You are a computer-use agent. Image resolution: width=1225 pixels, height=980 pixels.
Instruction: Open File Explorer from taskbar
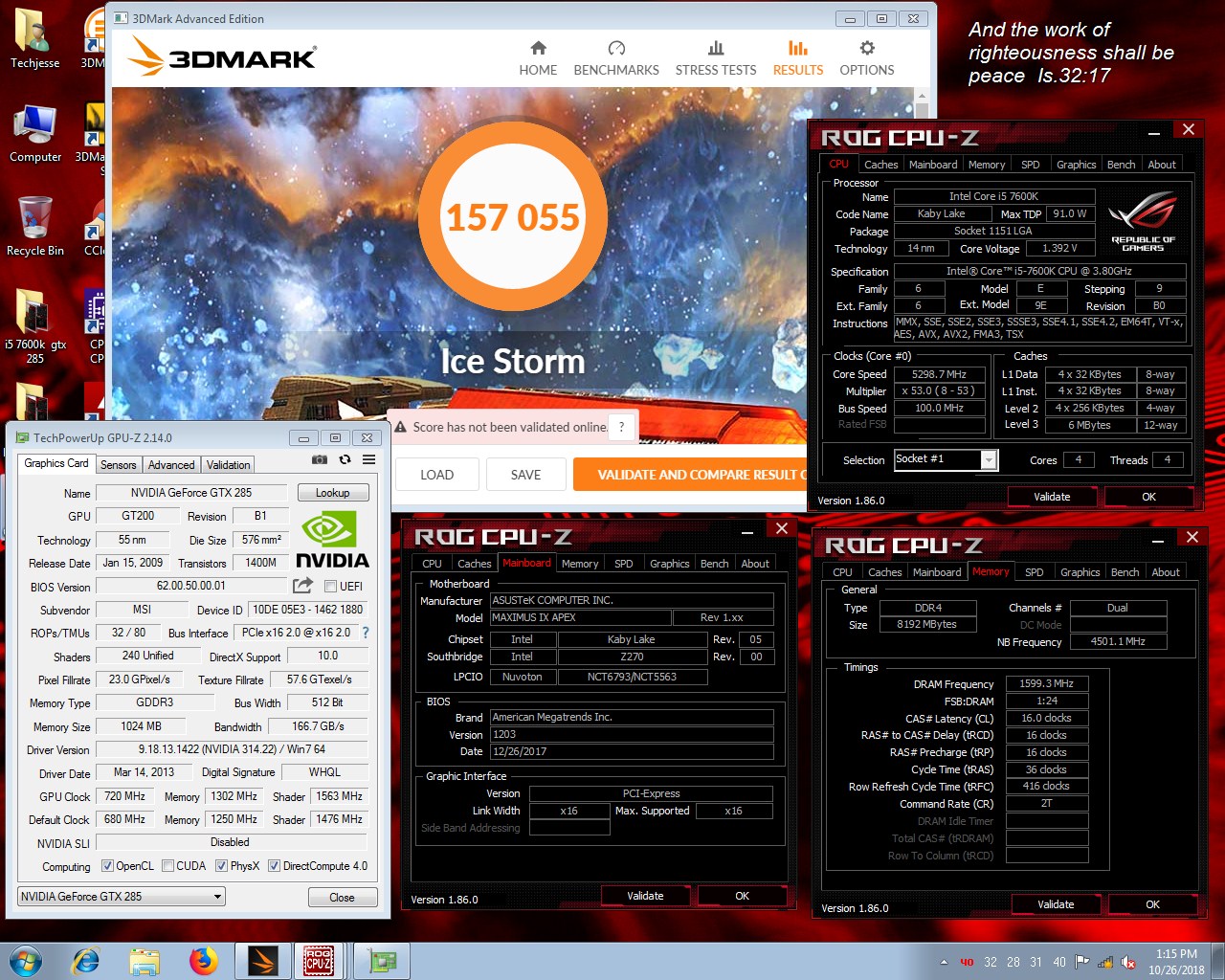coord(145,961)
